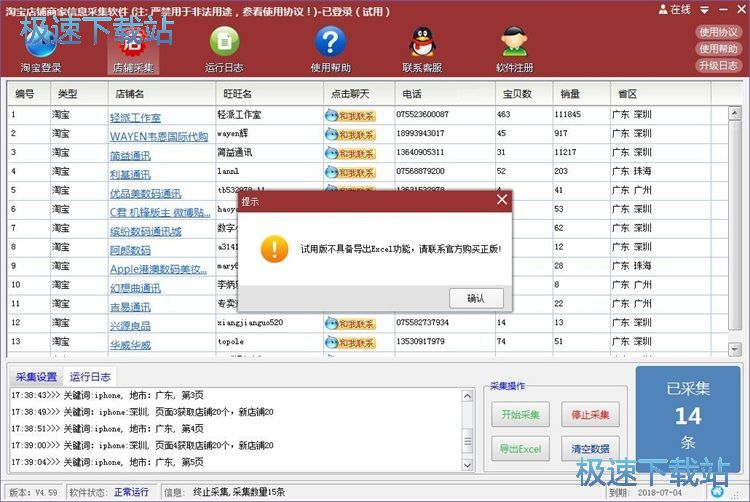Open shop link 兴源良品

130,326
